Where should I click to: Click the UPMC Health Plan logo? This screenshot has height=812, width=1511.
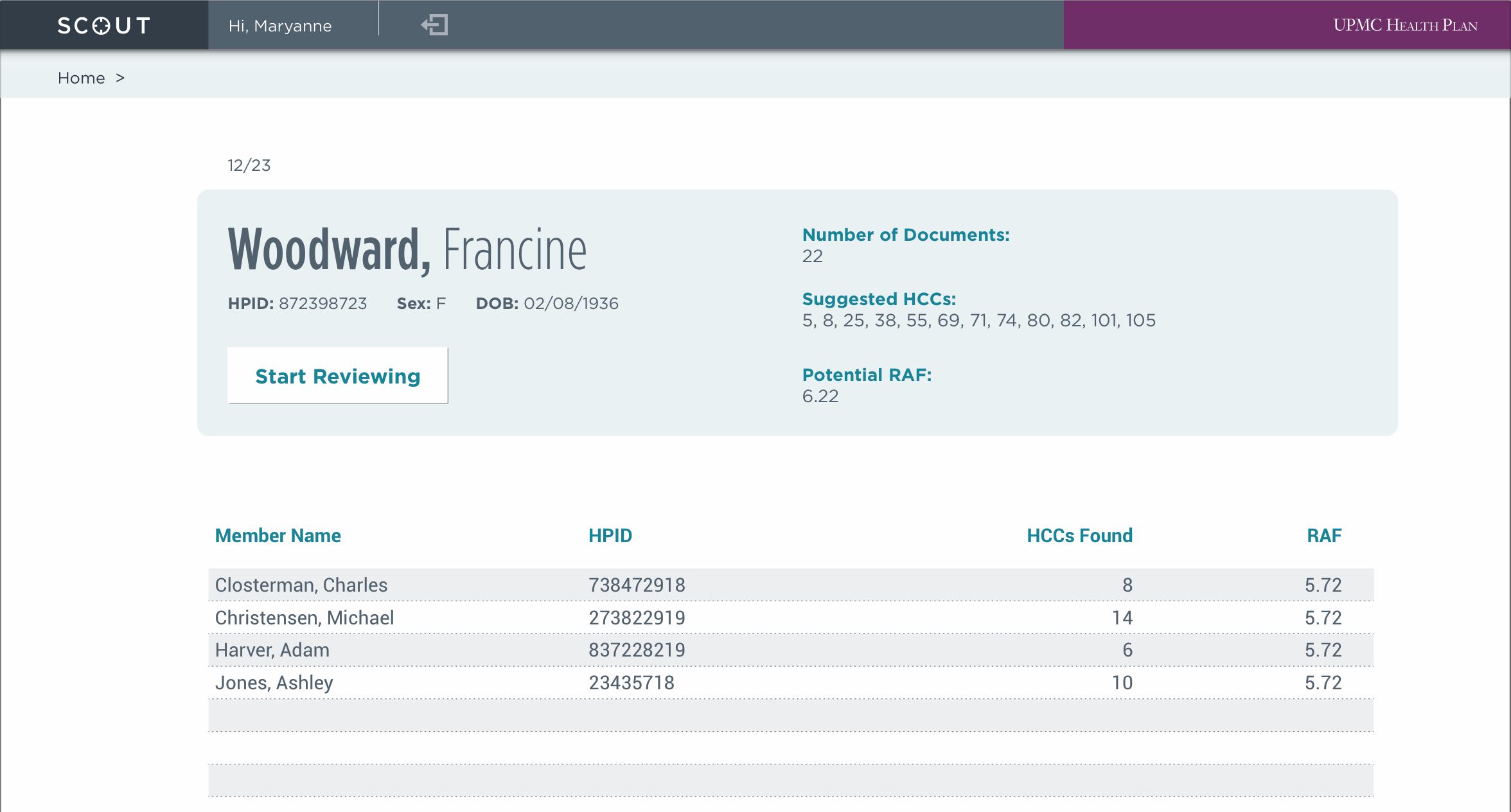[x=1405, y=25]
